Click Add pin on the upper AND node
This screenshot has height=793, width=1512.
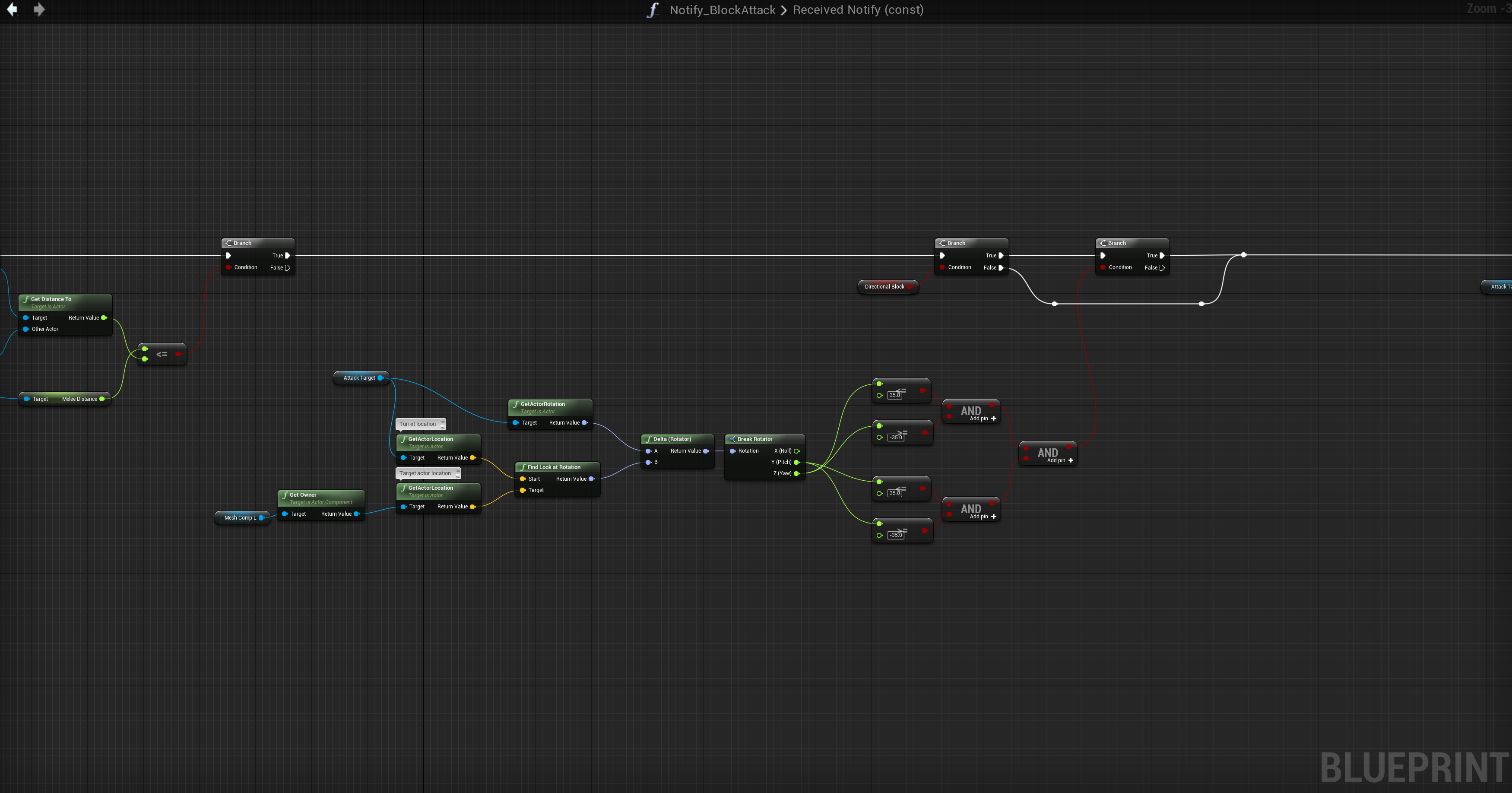click(983, 419)
